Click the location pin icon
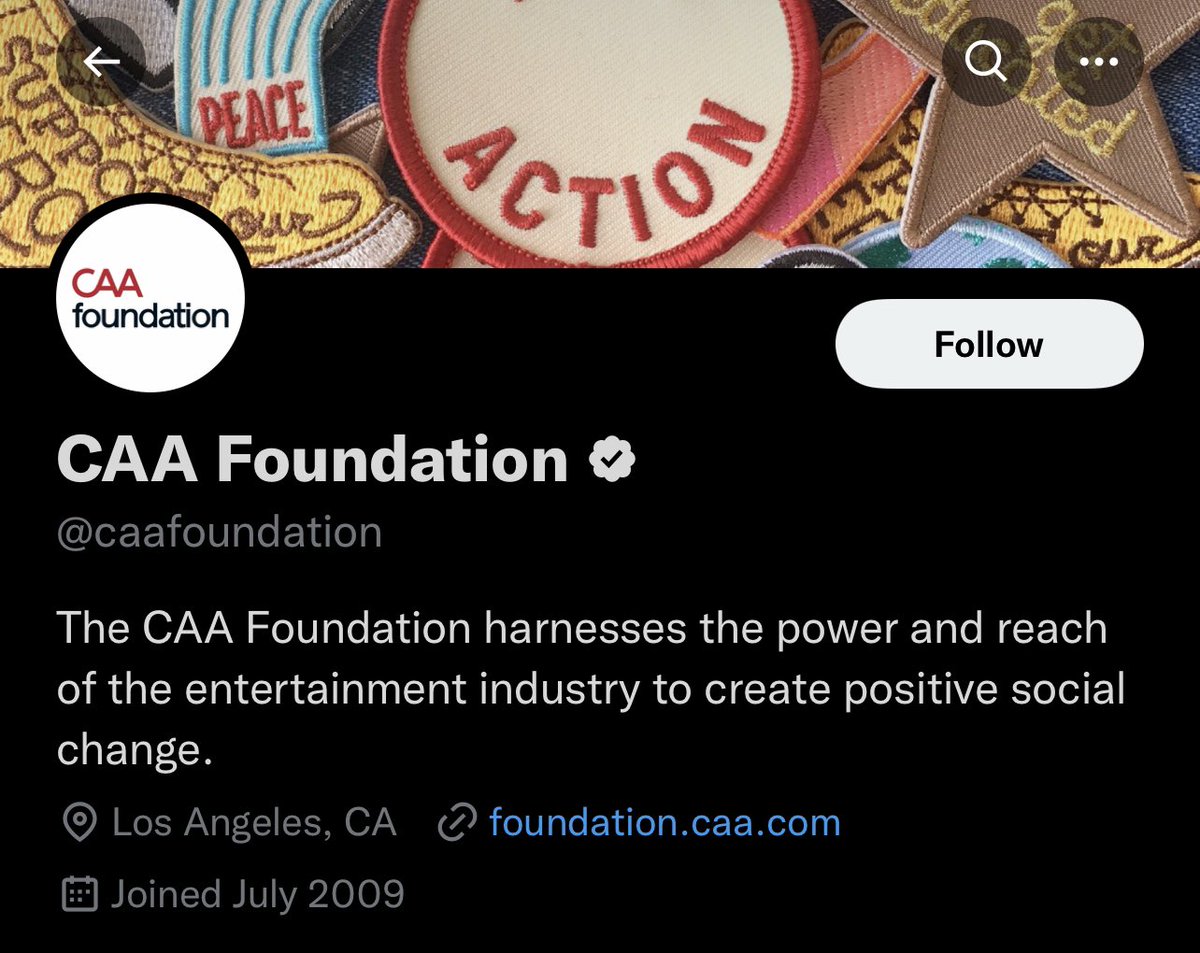1200x953 pixels. pos(79,823)
